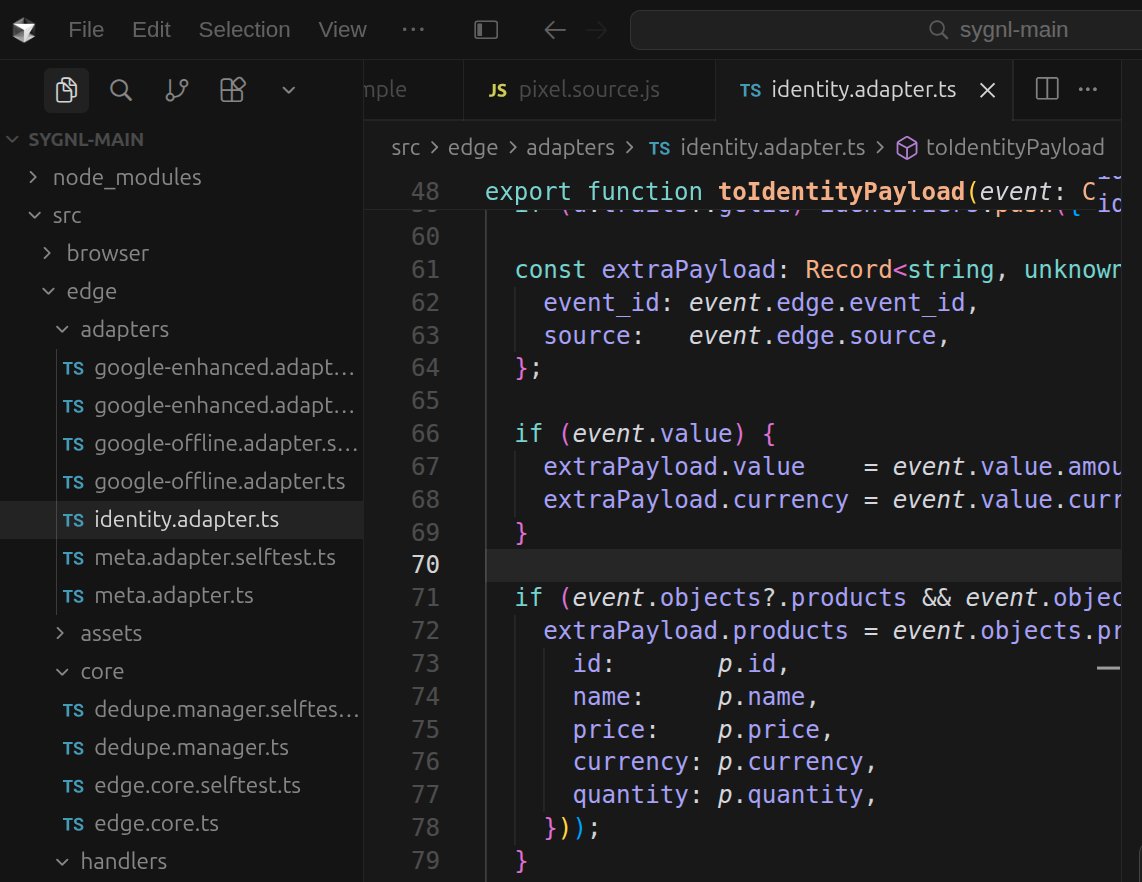Click sticky scroll line toIdentityPayload function
1142x882 pixels.
tap(742, 192)
